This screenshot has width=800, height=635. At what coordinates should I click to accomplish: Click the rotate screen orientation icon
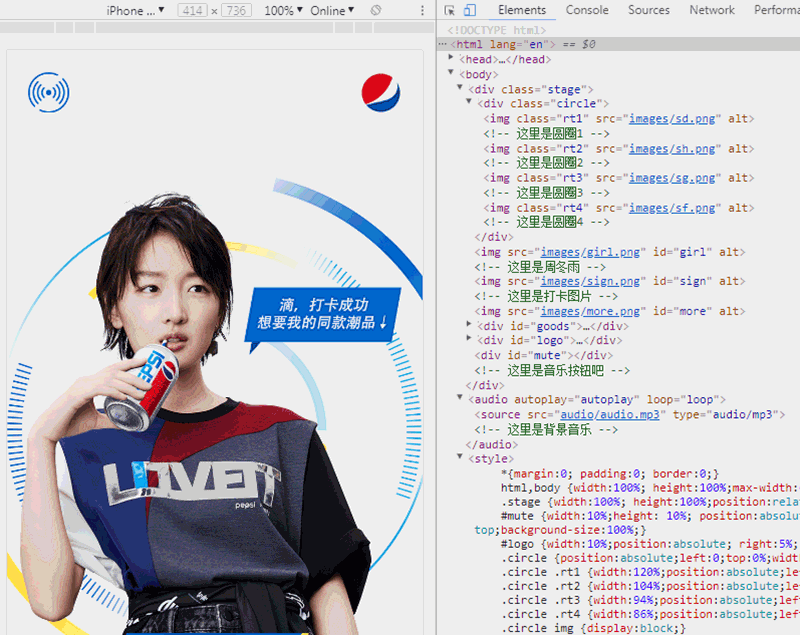click(x=376, y=10)
